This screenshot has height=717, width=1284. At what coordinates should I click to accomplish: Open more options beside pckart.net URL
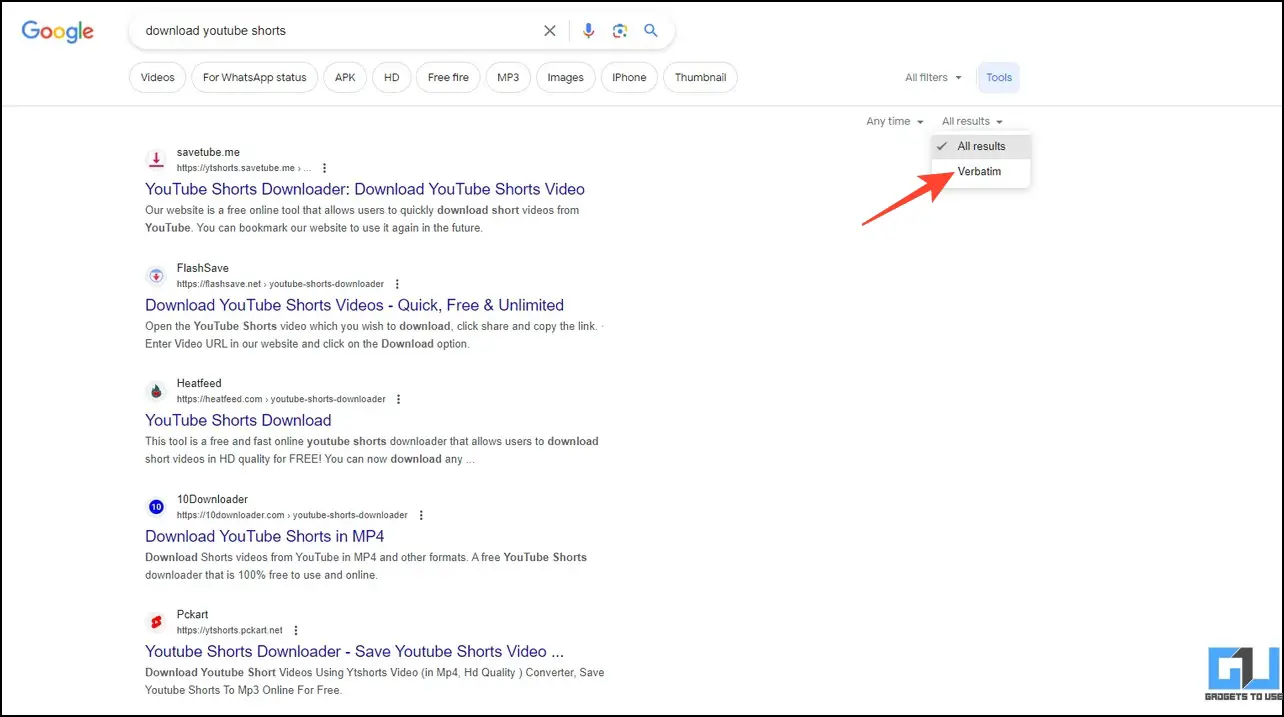pos(296,630)
